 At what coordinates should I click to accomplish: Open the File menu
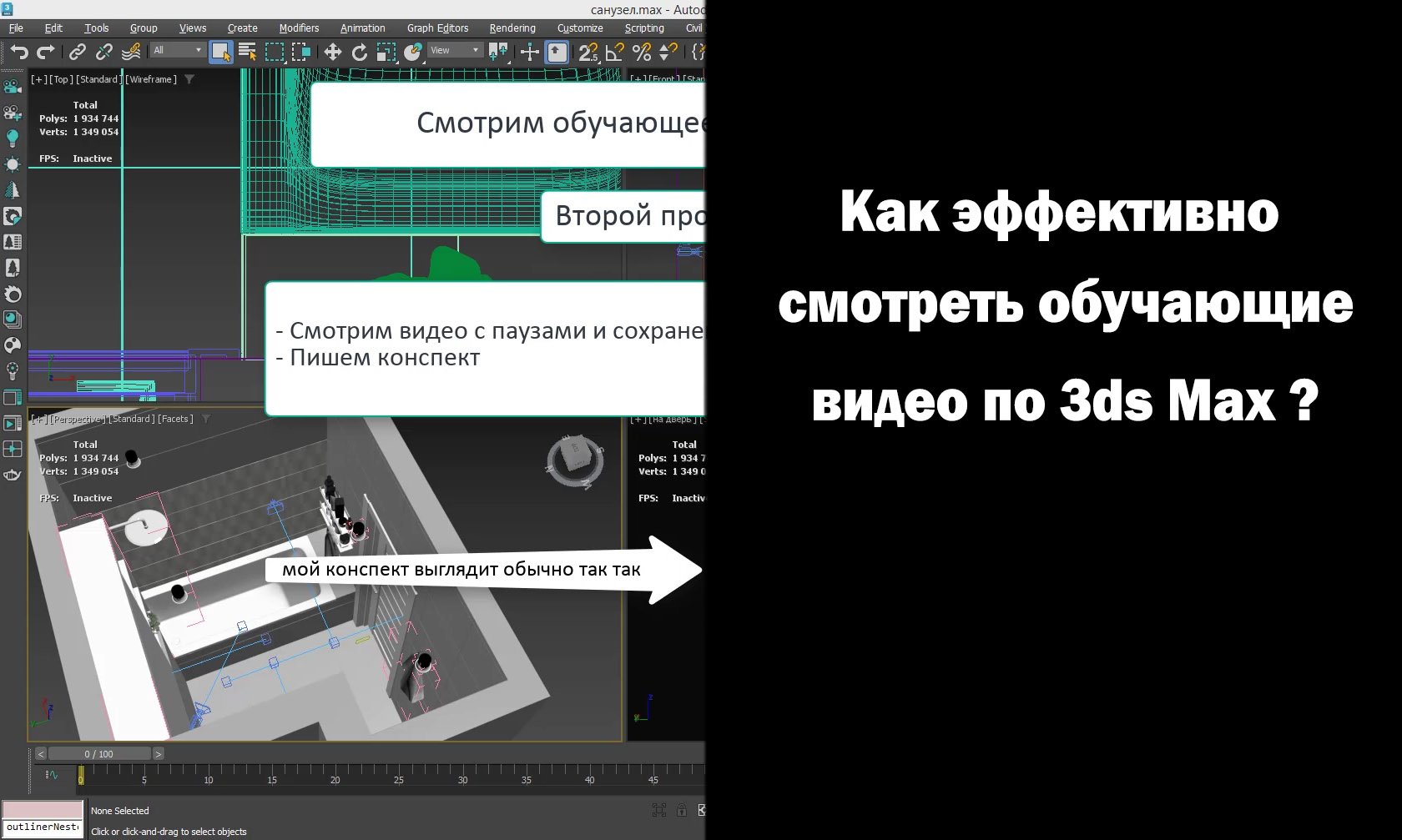[16, 28]
